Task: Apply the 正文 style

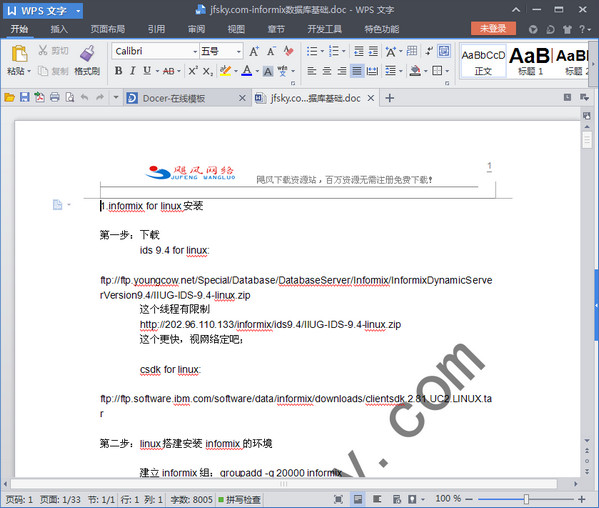Action: click(x=483, y=61)
